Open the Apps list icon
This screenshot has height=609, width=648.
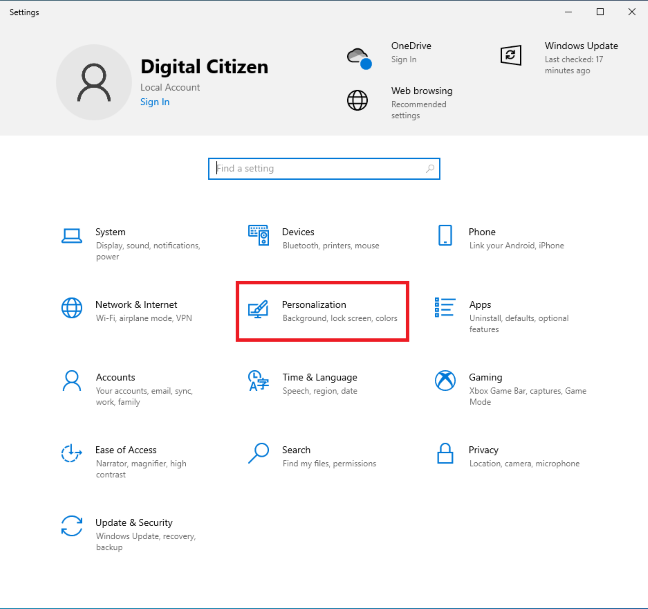(445, 308)
